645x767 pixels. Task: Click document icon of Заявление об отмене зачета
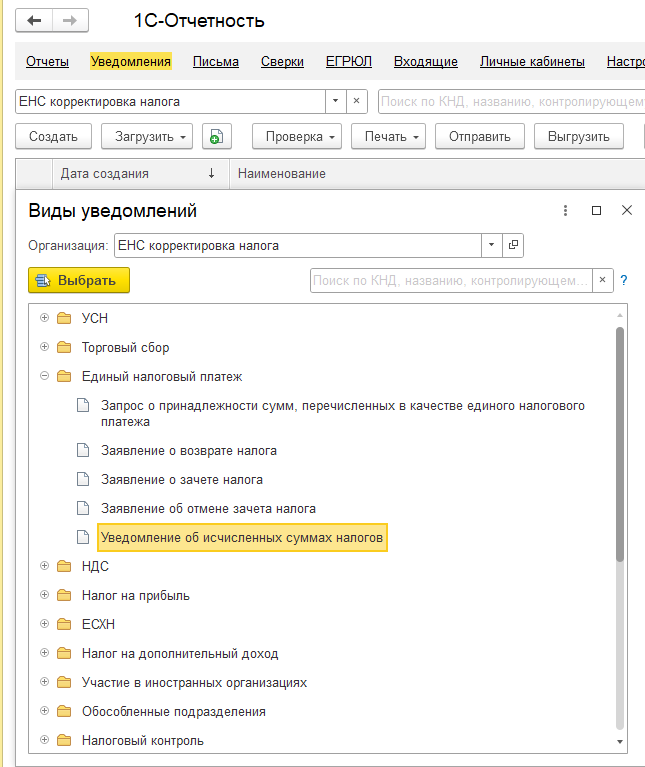click(83, 508)
